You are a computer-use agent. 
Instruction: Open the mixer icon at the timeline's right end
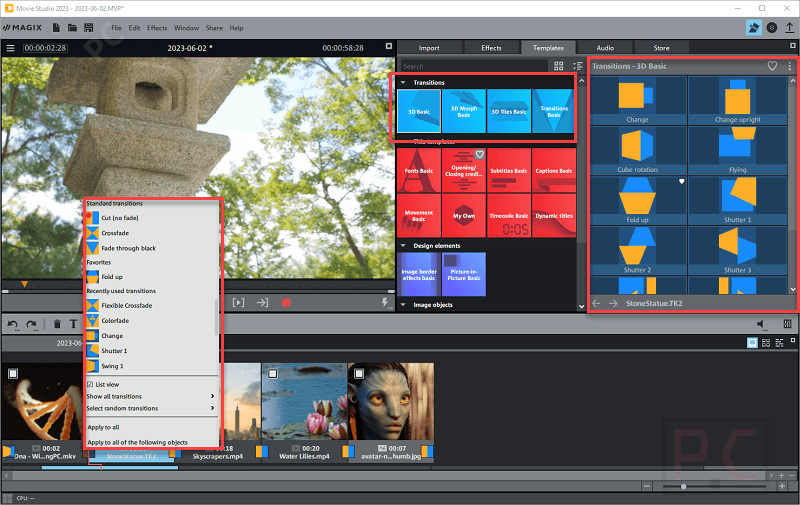787,324
